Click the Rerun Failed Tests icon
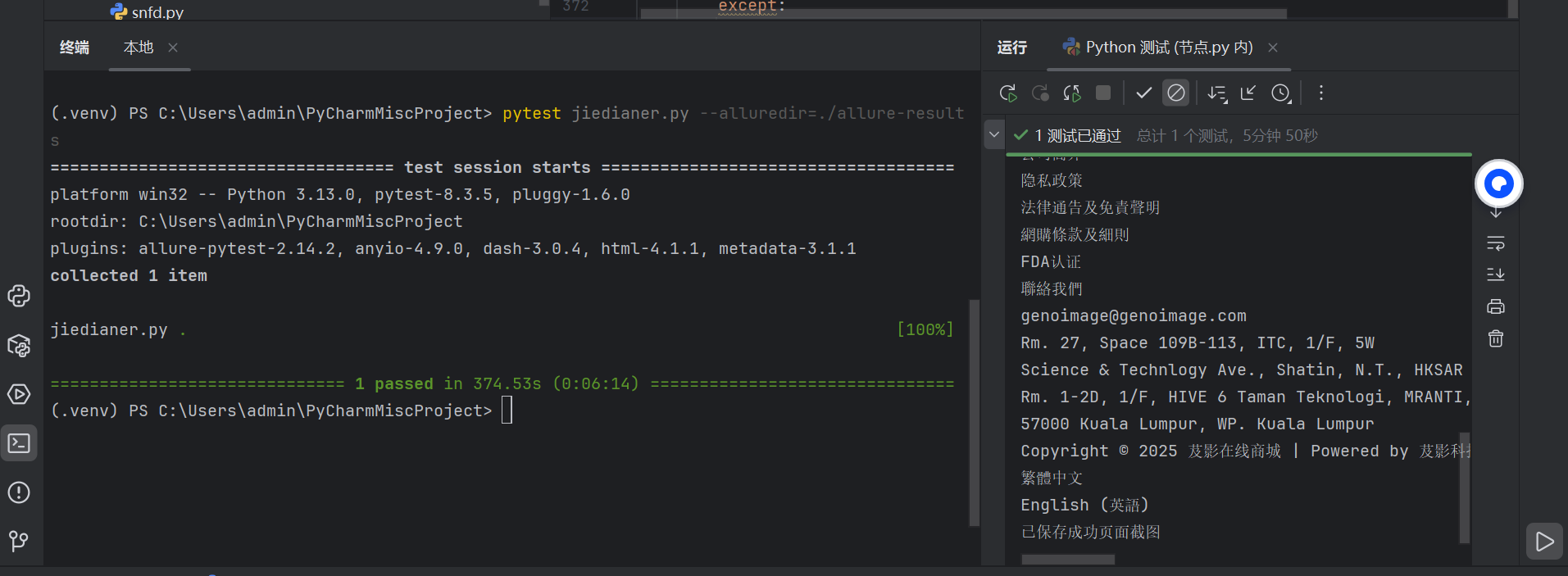The height and width of the screenshot is (576, 1568). [1040, 93]
